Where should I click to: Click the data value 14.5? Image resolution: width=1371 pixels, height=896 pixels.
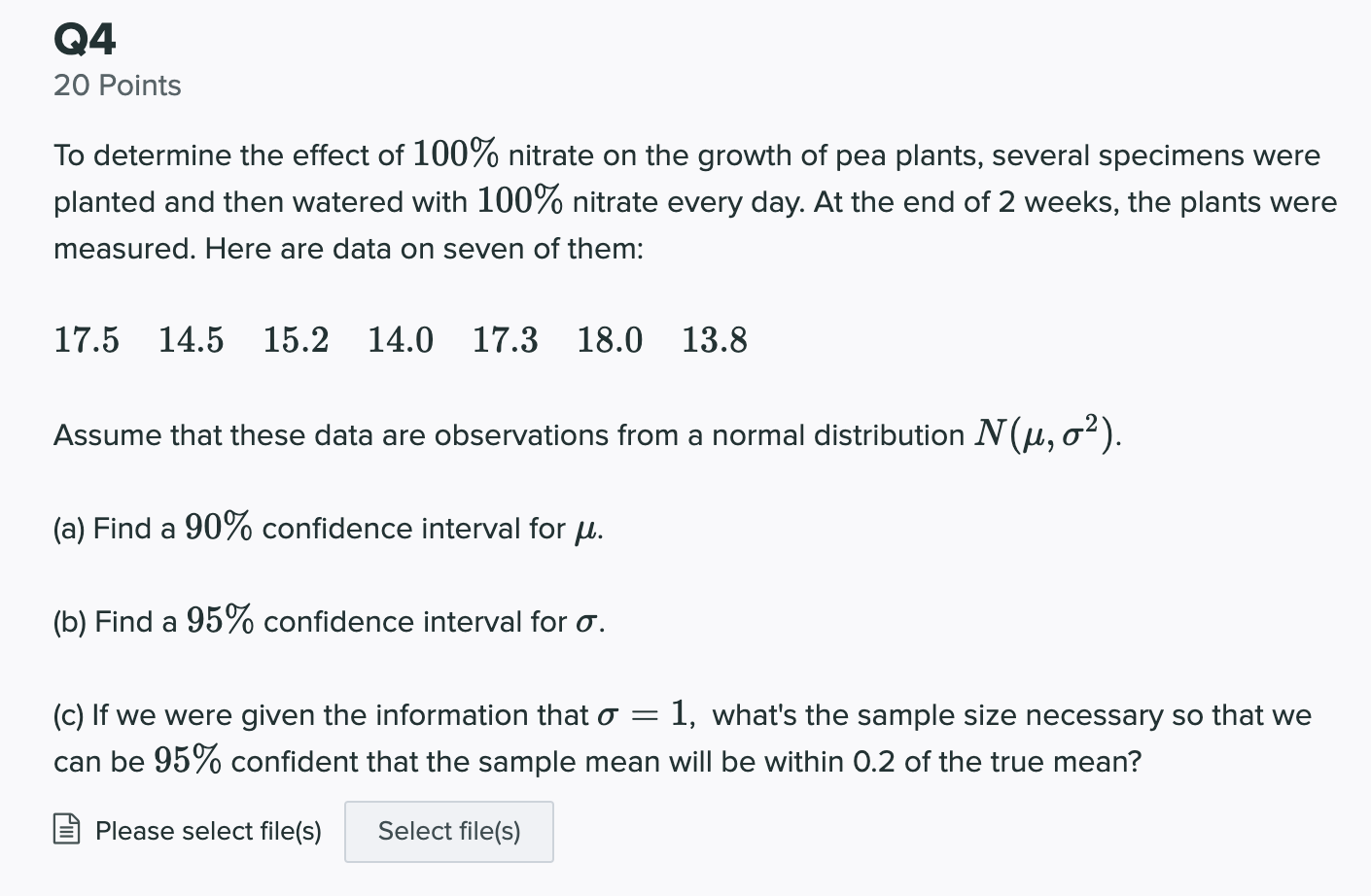(x=192, y=340)
